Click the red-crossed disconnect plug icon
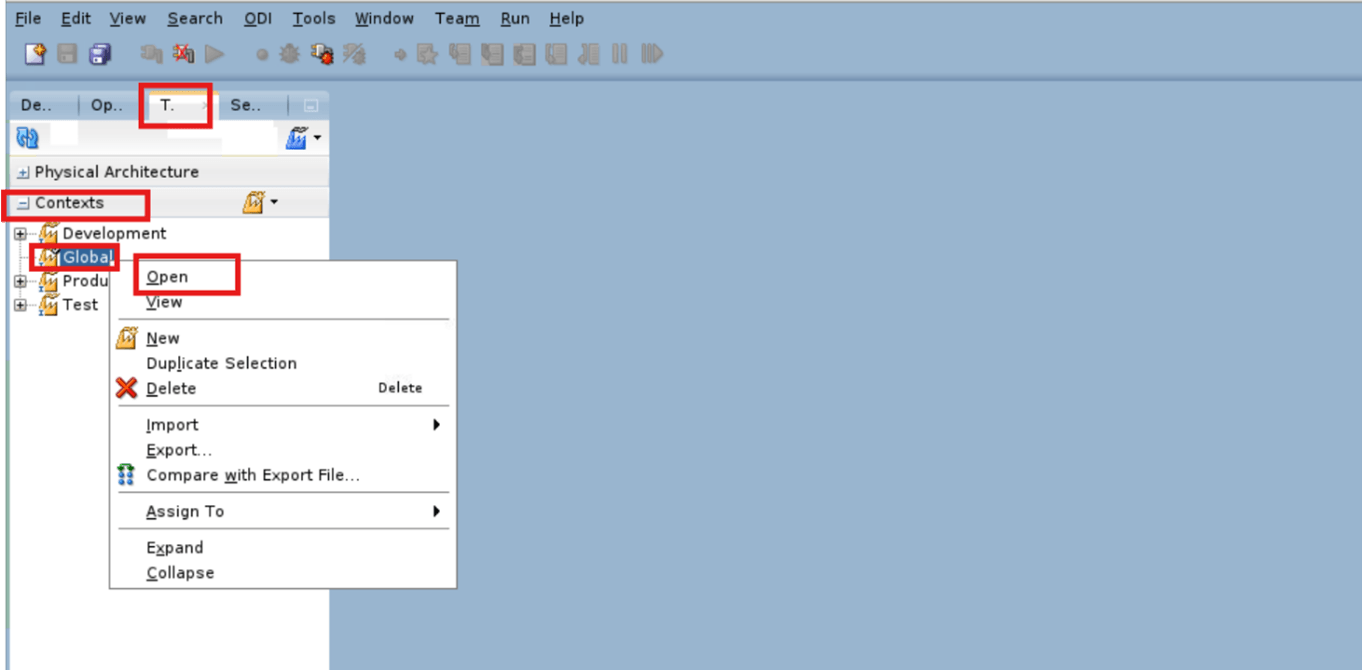1362x670 pixels. tap(183, 54)
